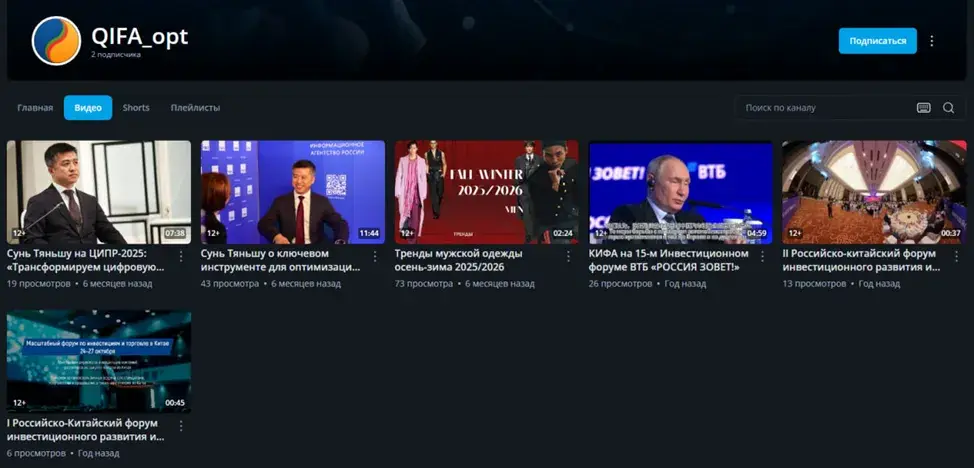The width and height of the screenshot is (974, 468).
Task: Open options menu for I Российско-Китайский форум video
Action: pyautogui.click(x=181, y=426)
